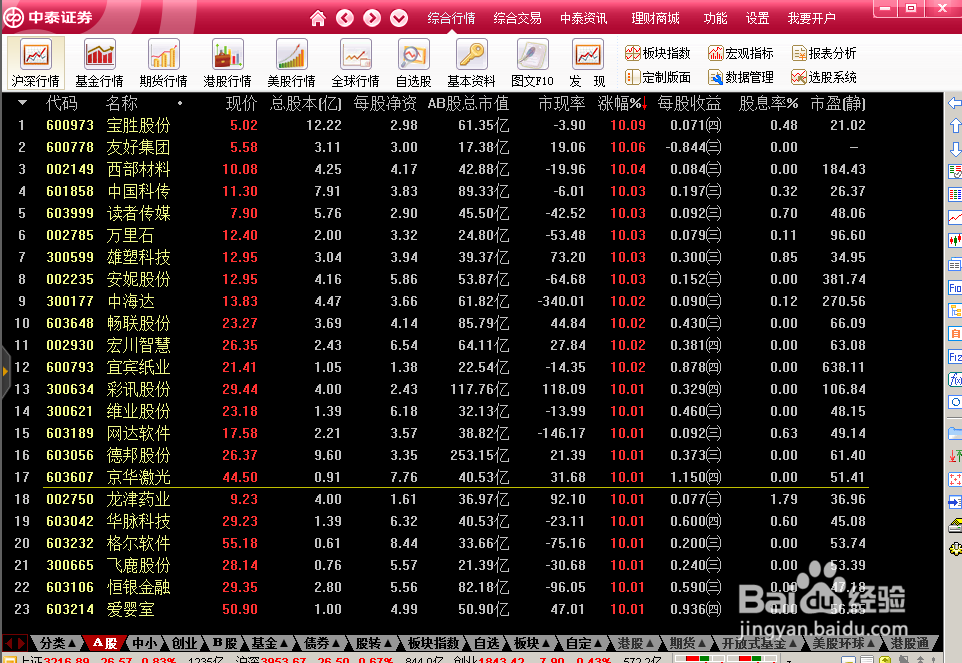This screenshot has width=962, height=663.
Task: Open the down-chevron navigation dropdown
Action: [399, 18]
